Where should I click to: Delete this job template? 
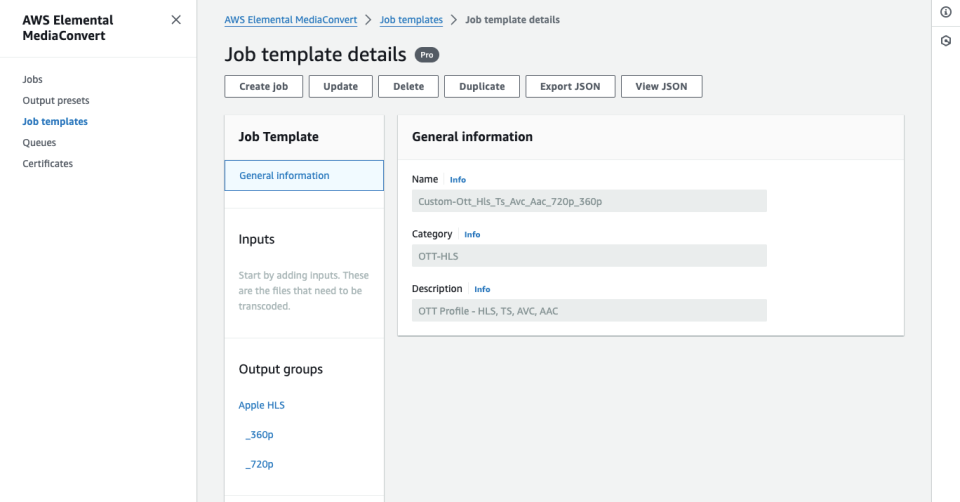coord(408,87)
